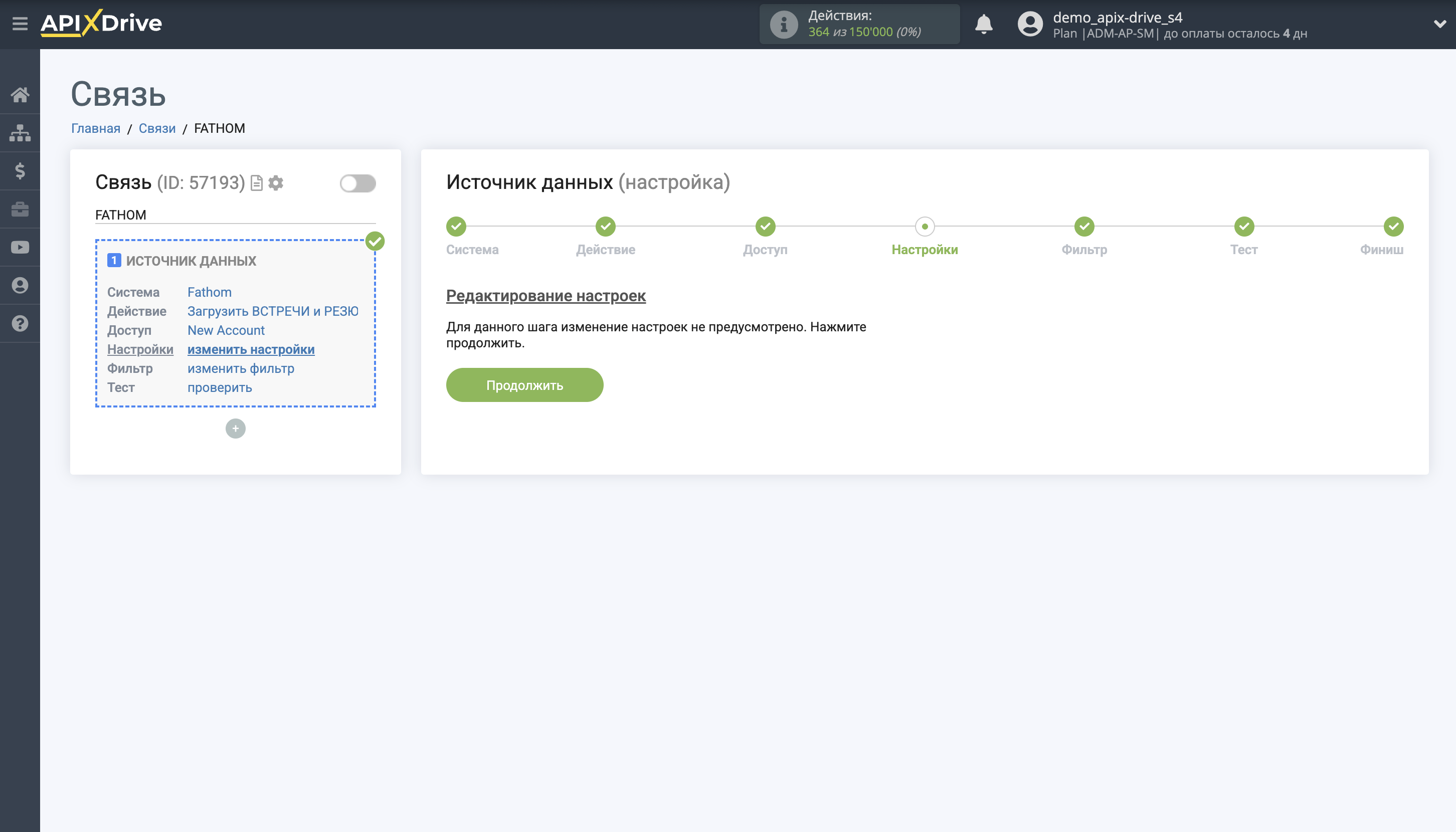Click the Продолжить button
1456x832 pixels.
pos(524,384)
